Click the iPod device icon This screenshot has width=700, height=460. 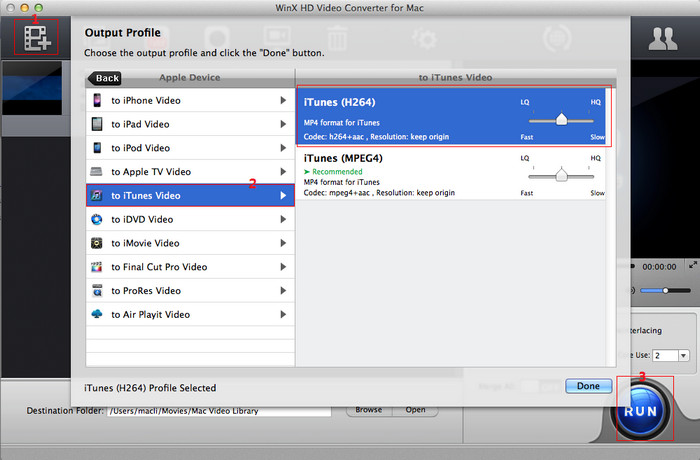(97, 148)
